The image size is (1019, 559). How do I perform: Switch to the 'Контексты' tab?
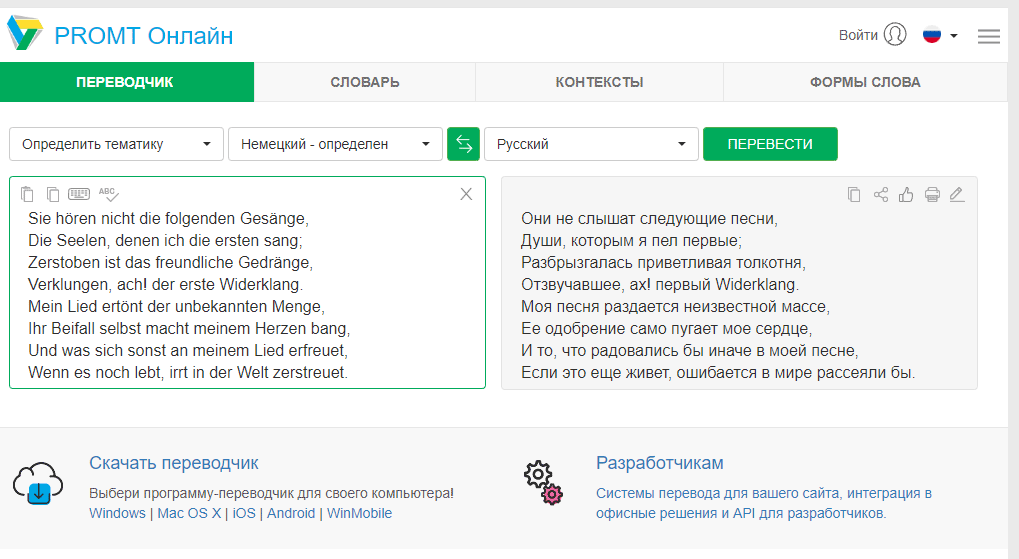coord(599,82)
